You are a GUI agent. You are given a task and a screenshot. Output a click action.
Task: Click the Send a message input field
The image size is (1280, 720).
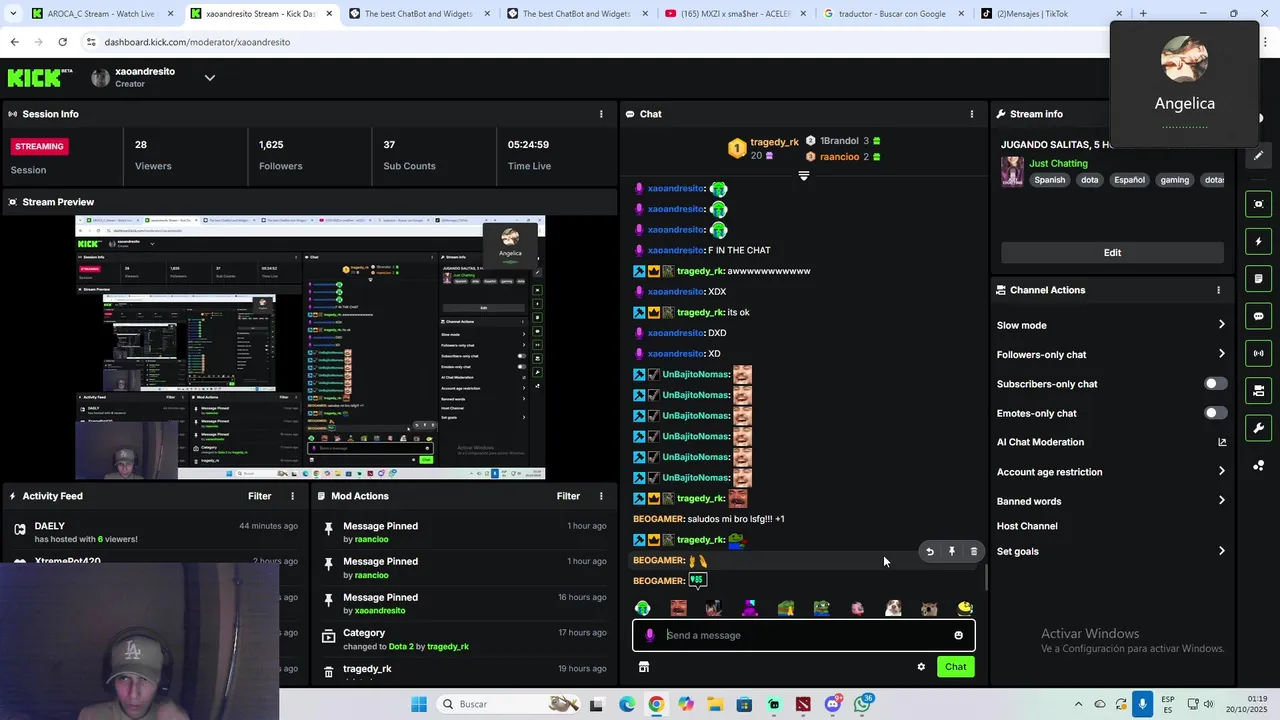(x=804, y=635)
